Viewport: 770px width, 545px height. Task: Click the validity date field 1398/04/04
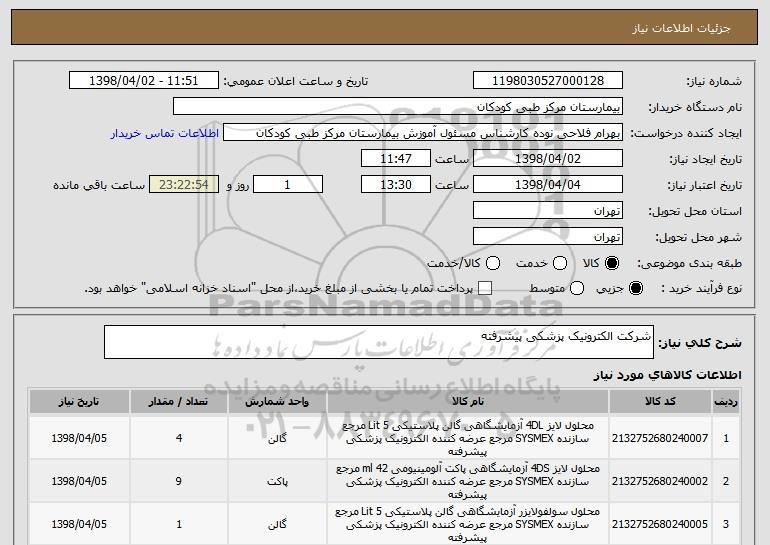(x=548, y=185)
